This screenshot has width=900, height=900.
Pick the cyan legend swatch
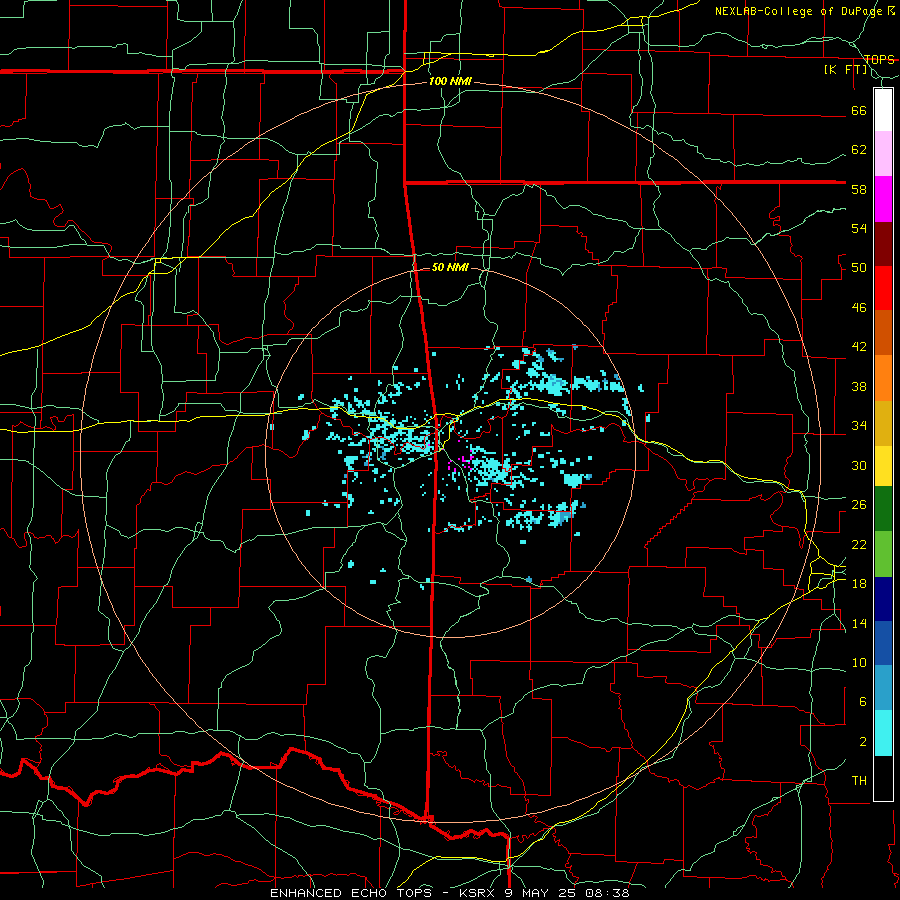point(883,733)
